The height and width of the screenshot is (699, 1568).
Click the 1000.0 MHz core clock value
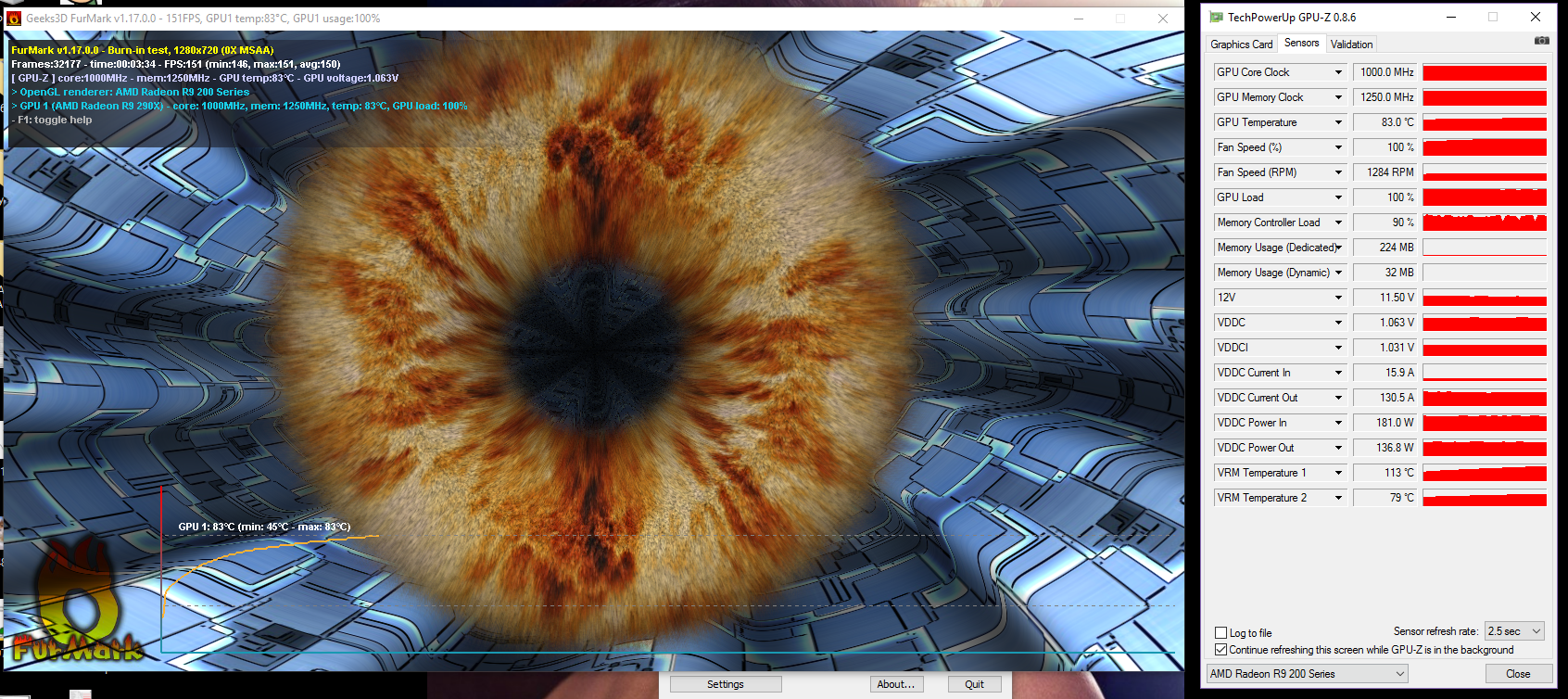point(1385,72)
